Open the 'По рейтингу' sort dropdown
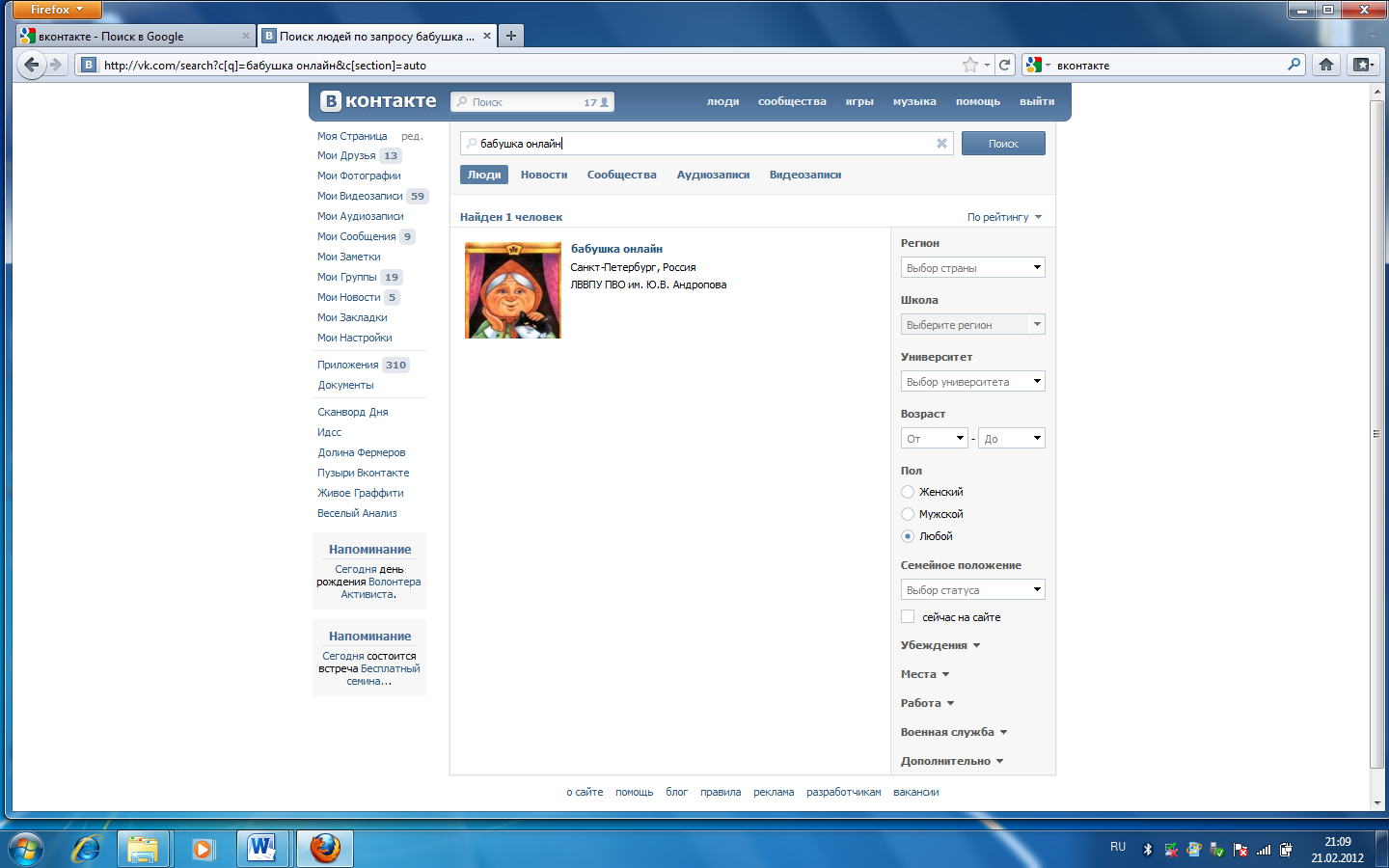Viewport: 1389px width, 868px height. click(1004, 217)
